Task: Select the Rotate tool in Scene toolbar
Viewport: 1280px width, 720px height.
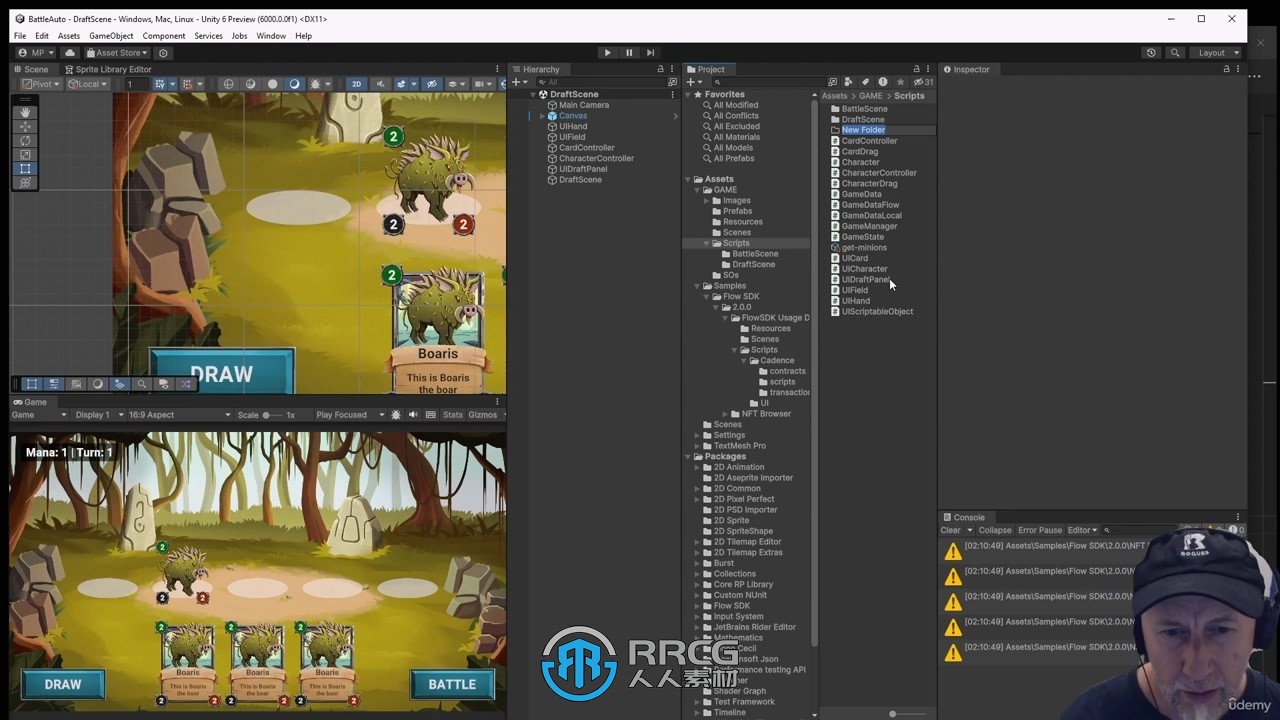Action: [x=26, y=140]
